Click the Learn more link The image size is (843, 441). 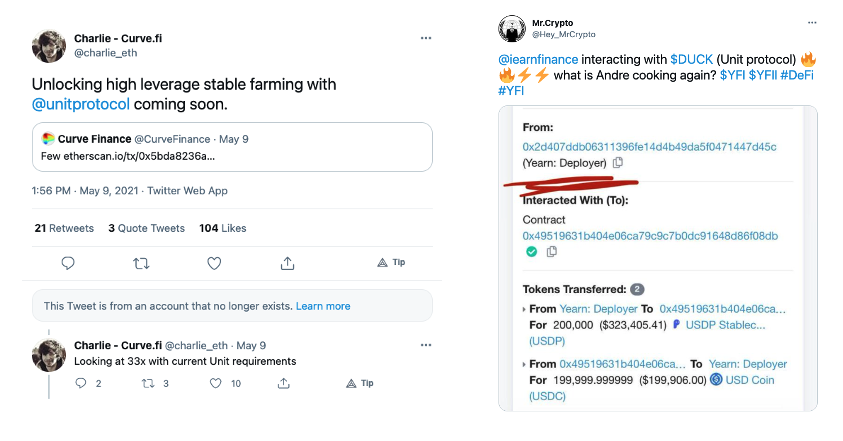(x=322, y=306)
